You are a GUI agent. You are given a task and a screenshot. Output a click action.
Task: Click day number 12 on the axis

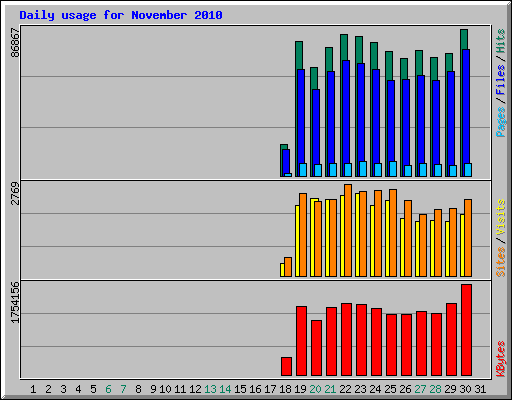[195, 389]
